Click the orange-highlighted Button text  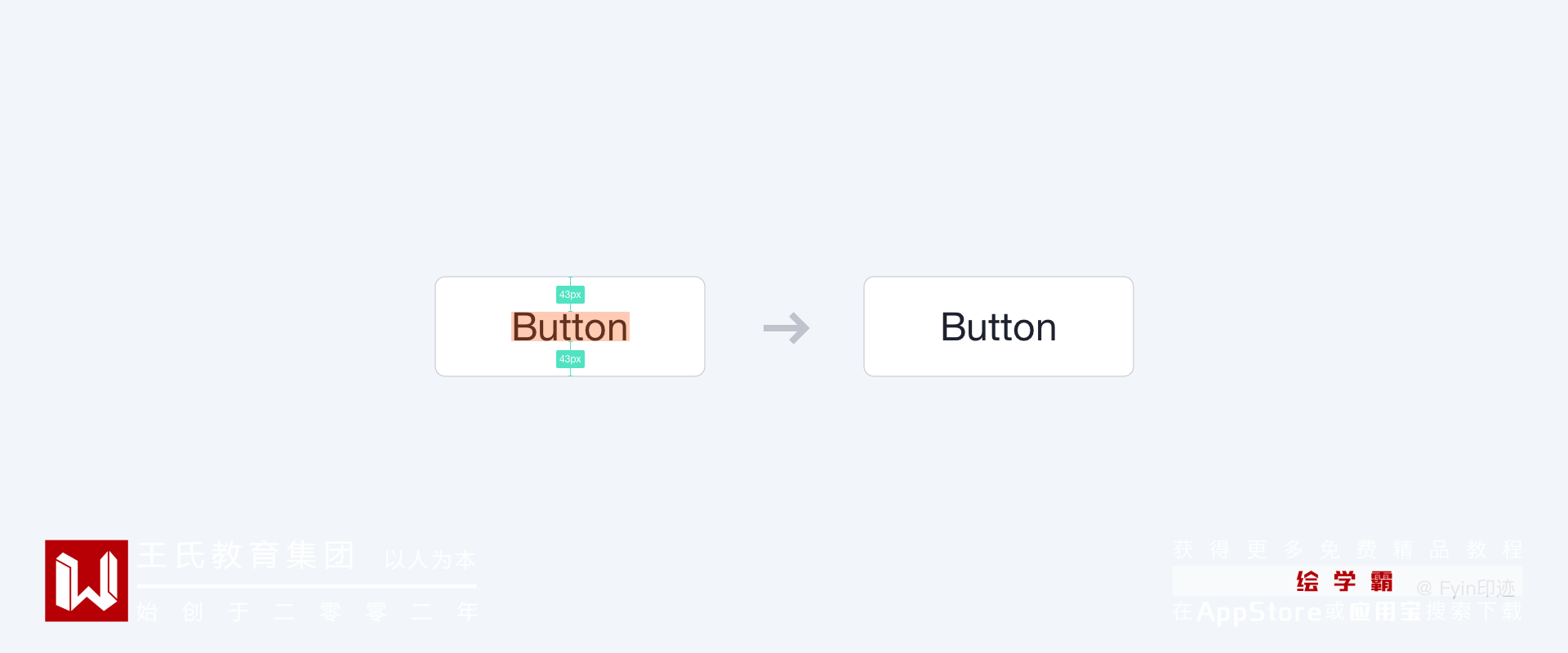click(x=570, y=327)
